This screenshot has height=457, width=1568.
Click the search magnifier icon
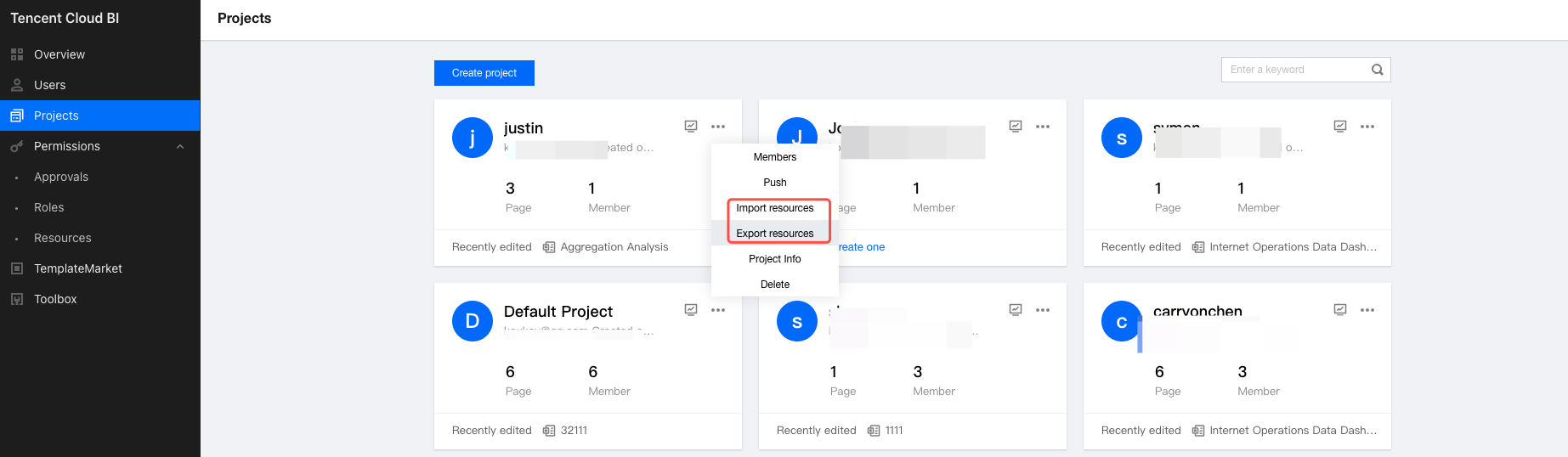1377,70
